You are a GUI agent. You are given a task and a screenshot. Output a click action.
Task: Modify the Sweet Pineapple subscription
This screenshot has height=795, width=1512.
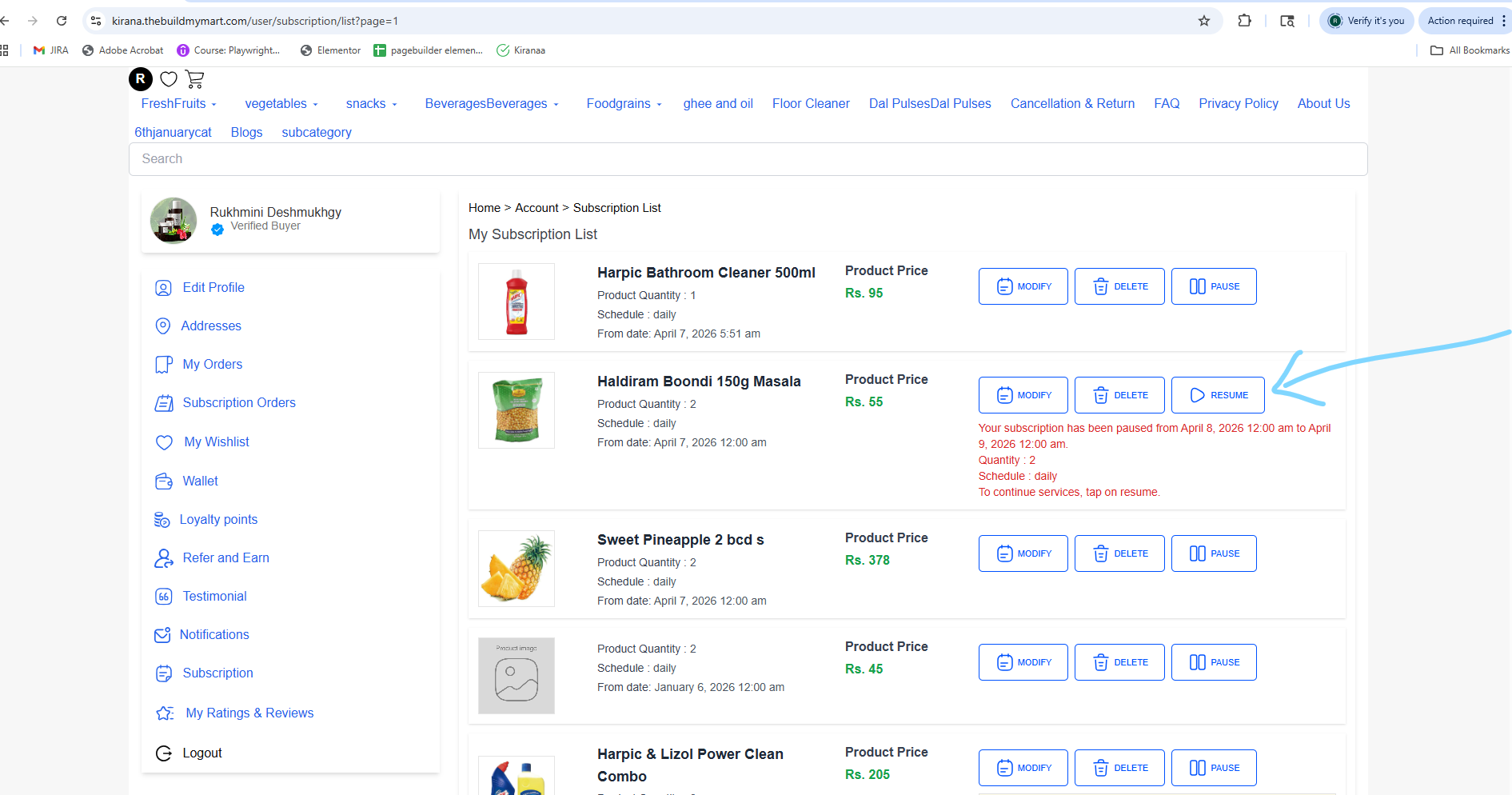tap(1023, 553)
